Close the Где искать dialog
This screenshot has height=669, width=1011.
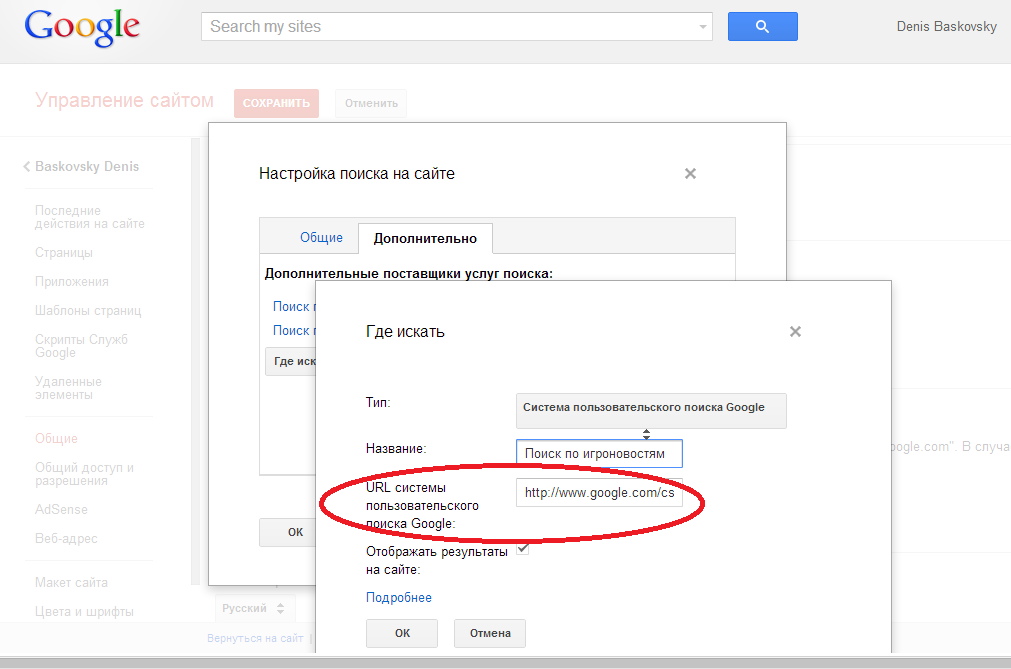point(795,331)
